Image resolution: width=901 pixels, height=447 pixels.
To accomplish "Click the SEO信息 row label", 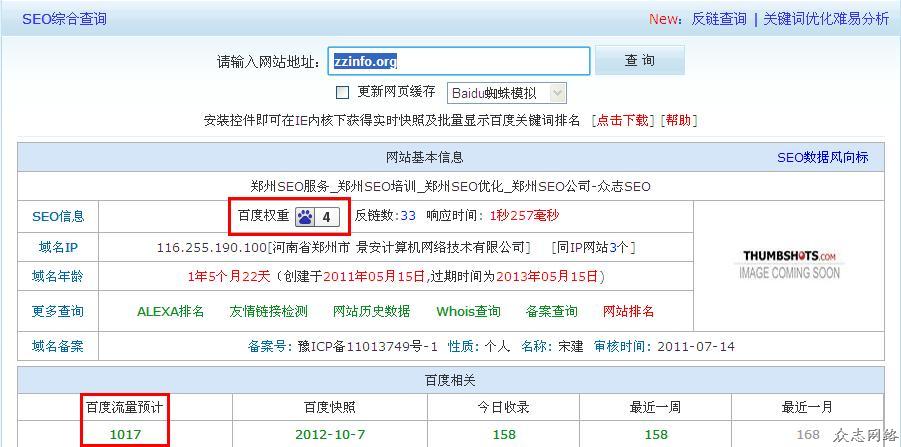I will click(x=58, y=217).
